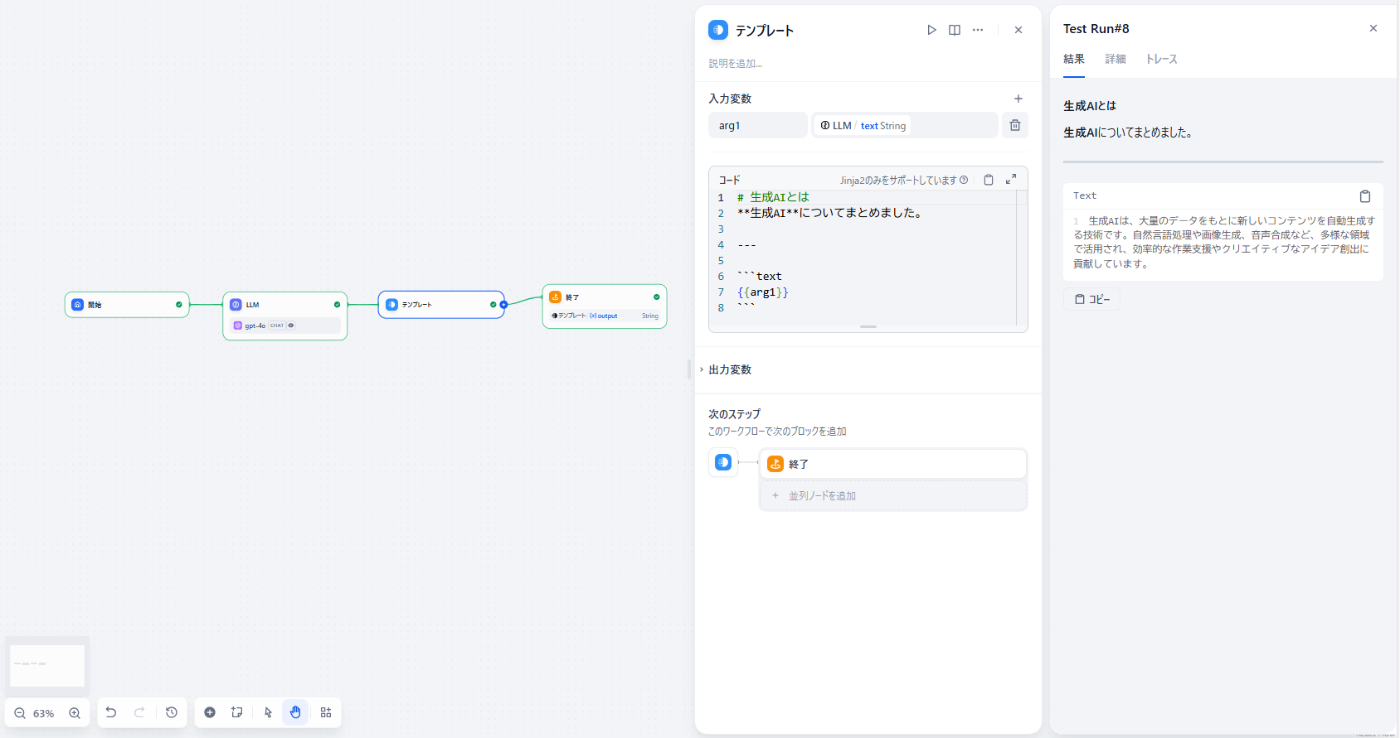The height and width of the screenshot is (738, 1400).
Task: Open the more options menu of テンプレート panel
Action: [x=978, y=30]
